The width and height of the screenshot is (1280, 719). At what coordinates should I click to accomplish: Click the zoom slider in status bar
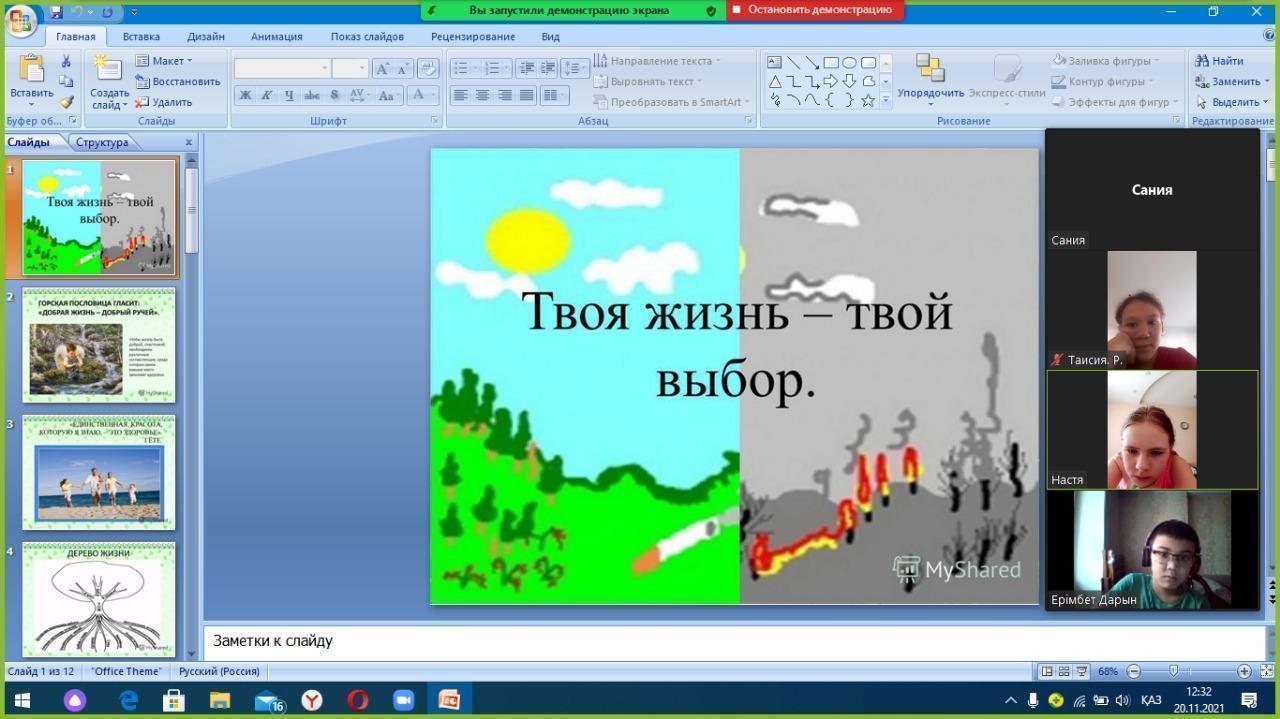coord(1173,671)
